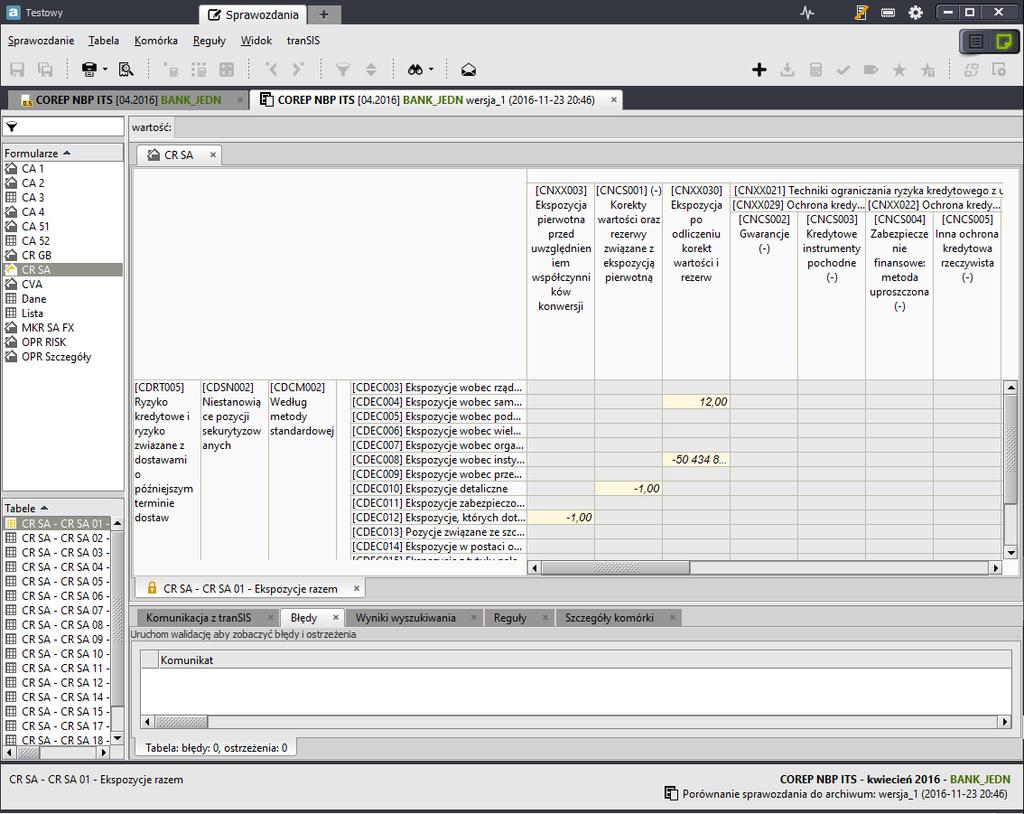Click the Tabele list scroll down arrow
The width and height of the screenshot is (1024, 814).
[x=118, y=738]
